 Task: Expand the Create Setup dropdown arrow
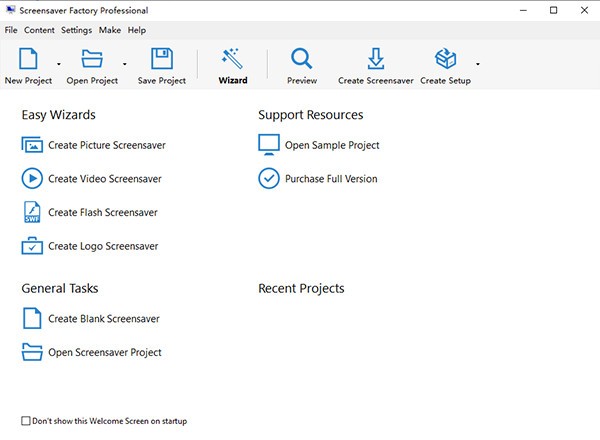click(478, 65)
